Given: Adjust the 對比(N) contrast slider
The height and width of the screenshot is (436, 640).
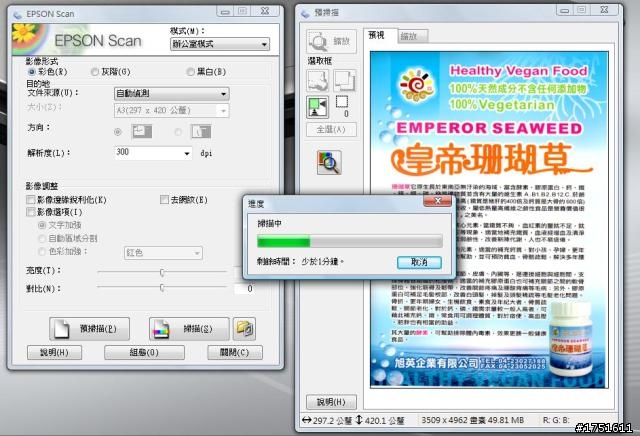Looking at the screenshot, I should coord(162,287).
